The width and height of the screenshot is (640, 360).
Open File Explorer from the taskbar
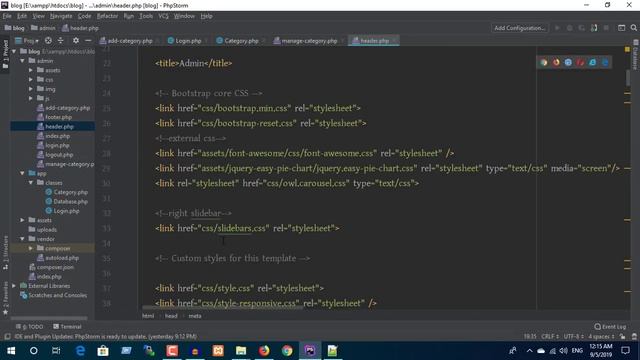coord(241,351)
